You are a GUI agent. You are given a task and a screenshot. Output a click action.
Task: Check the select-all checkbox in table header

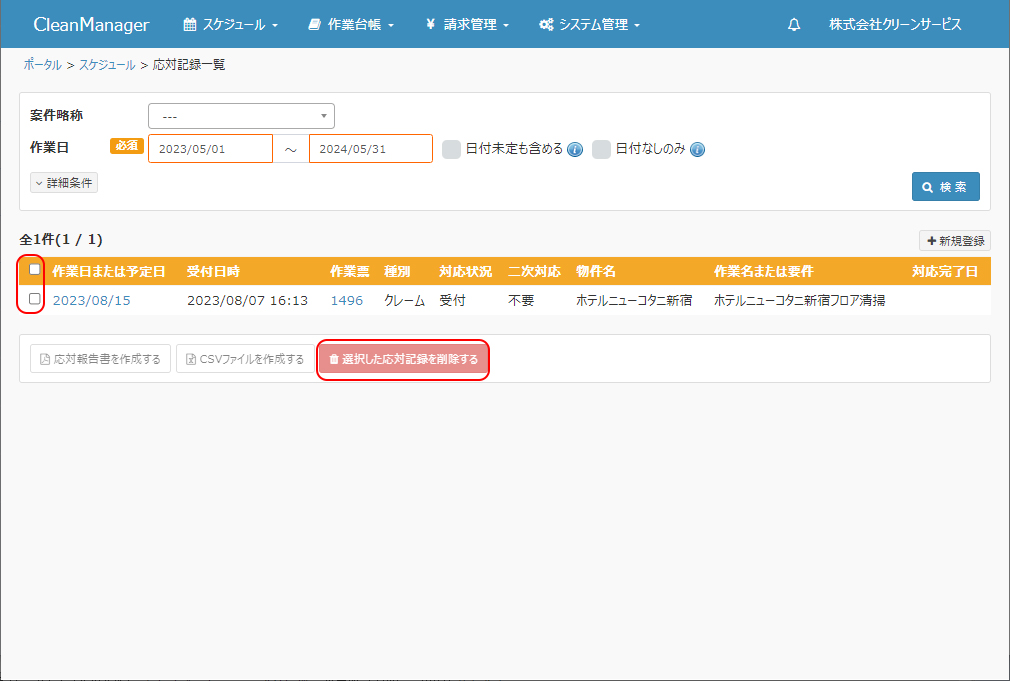click(35, 270)
